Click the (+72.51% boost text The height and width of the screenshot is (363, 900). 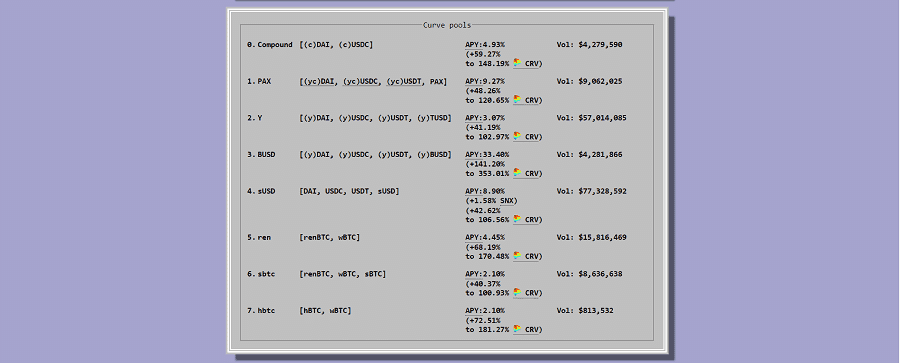[x=483, y=320]
